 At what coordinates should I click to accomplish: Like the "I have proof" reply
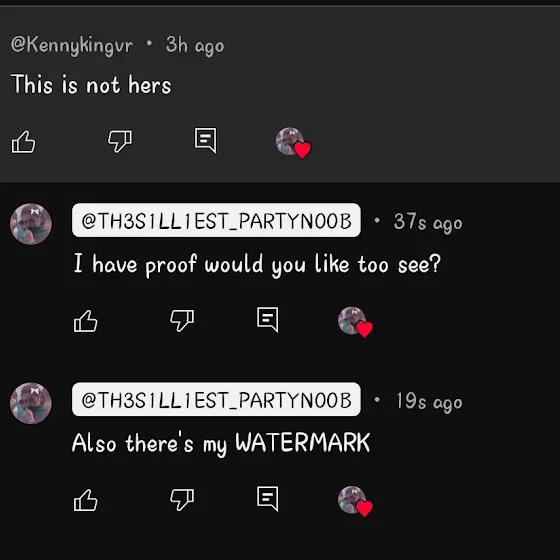tap(86, 321)
